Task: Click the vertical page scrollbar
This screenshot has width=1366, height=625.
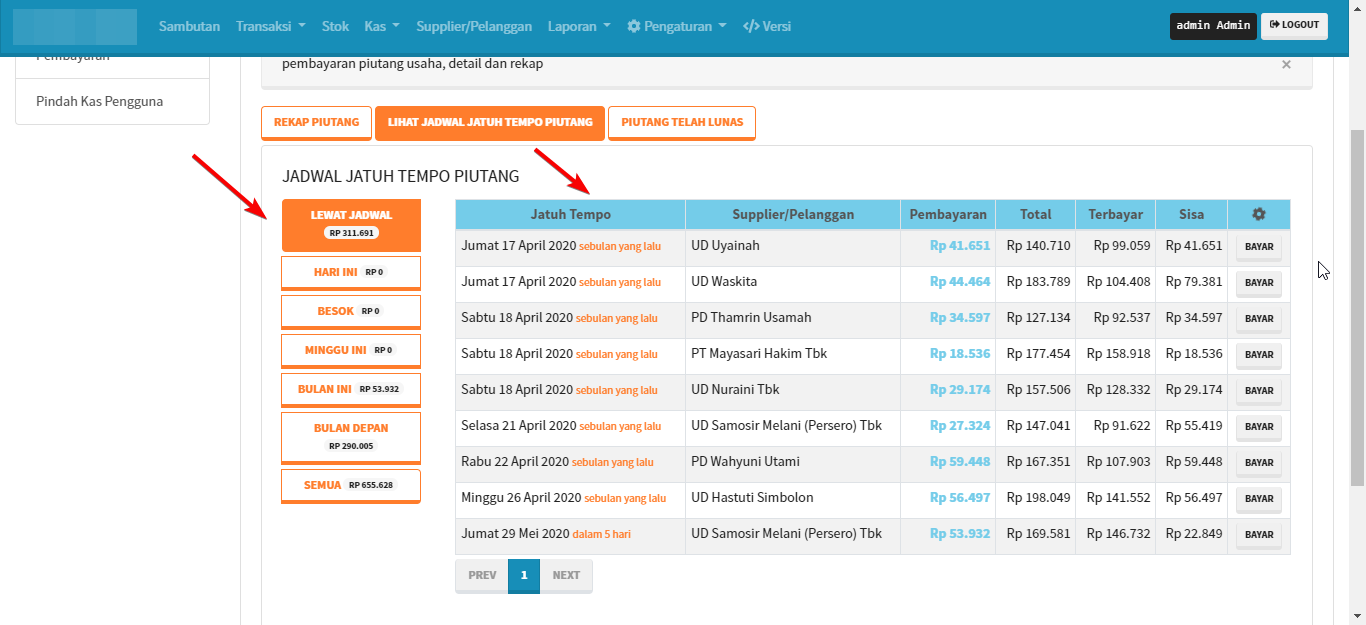Action: pyautogui.click(x=1357, y=300)
